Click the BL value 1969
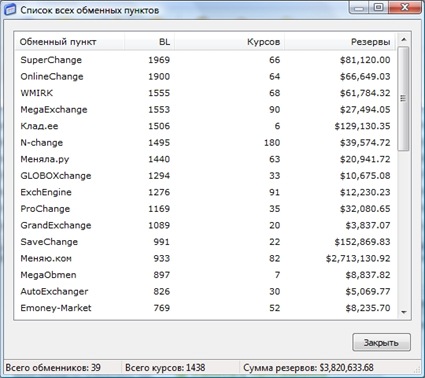 (159, 60)
